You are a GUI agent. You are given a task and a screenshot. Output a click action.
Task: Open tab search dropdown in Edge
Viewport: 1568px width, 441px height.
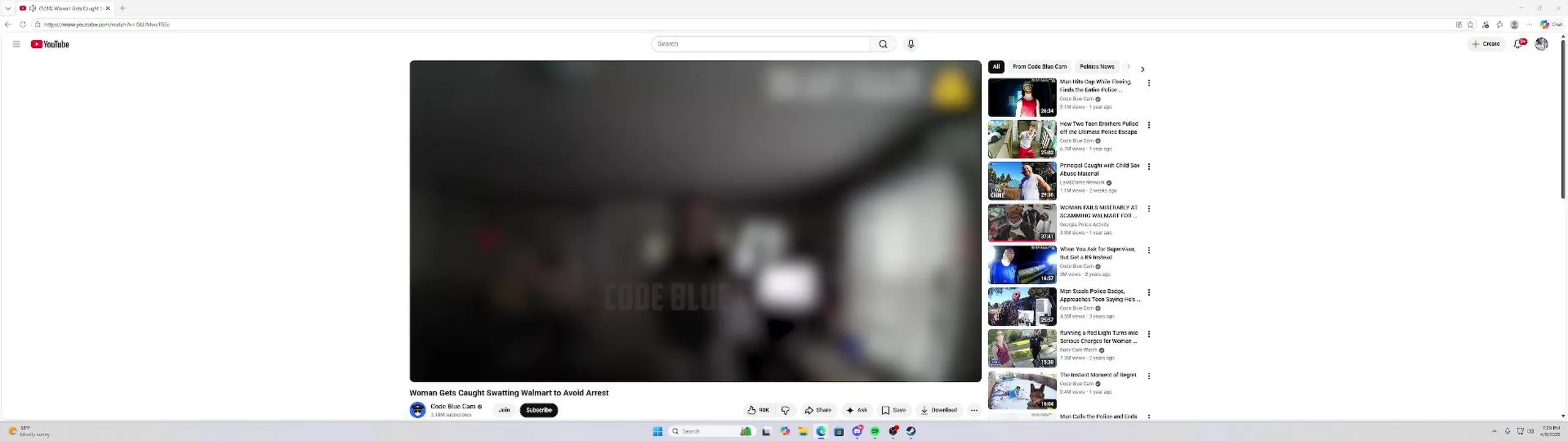click(8, 8)
